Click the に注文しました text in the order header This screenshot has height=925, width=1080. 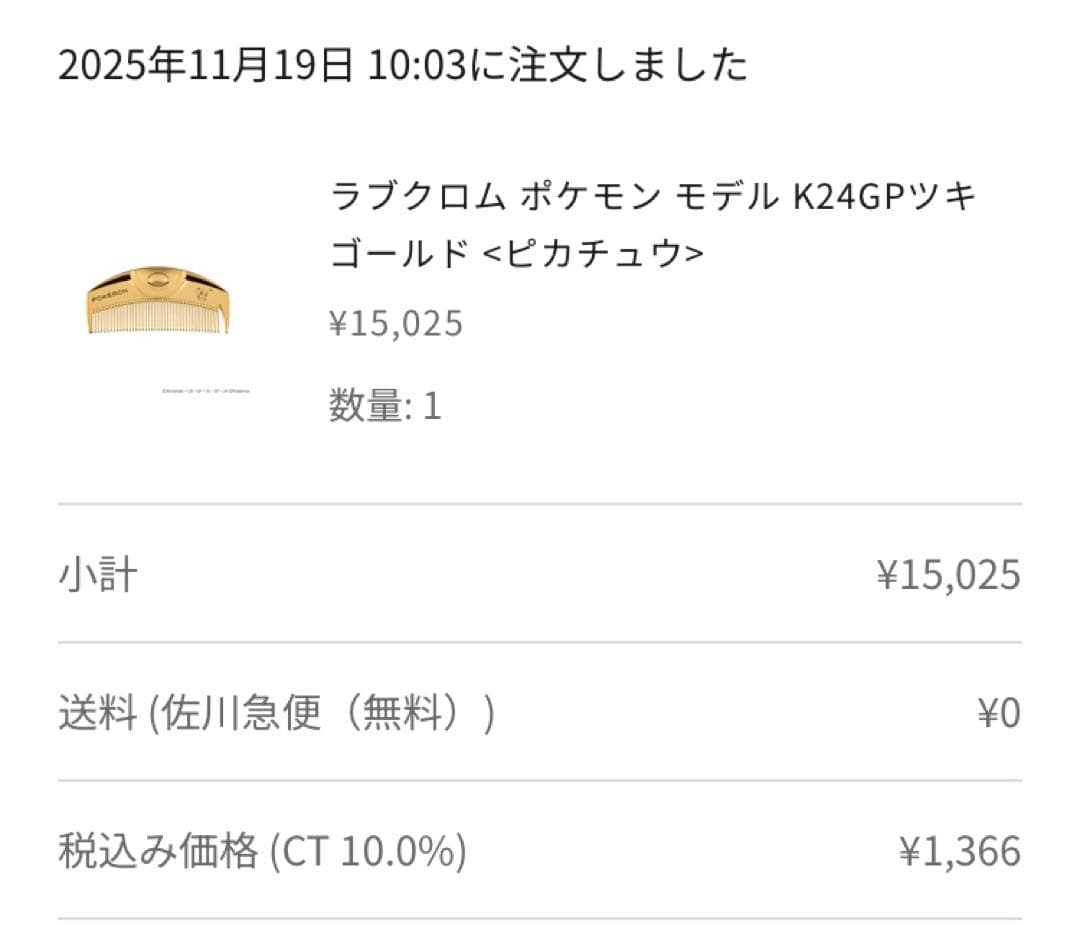point(604,66)
